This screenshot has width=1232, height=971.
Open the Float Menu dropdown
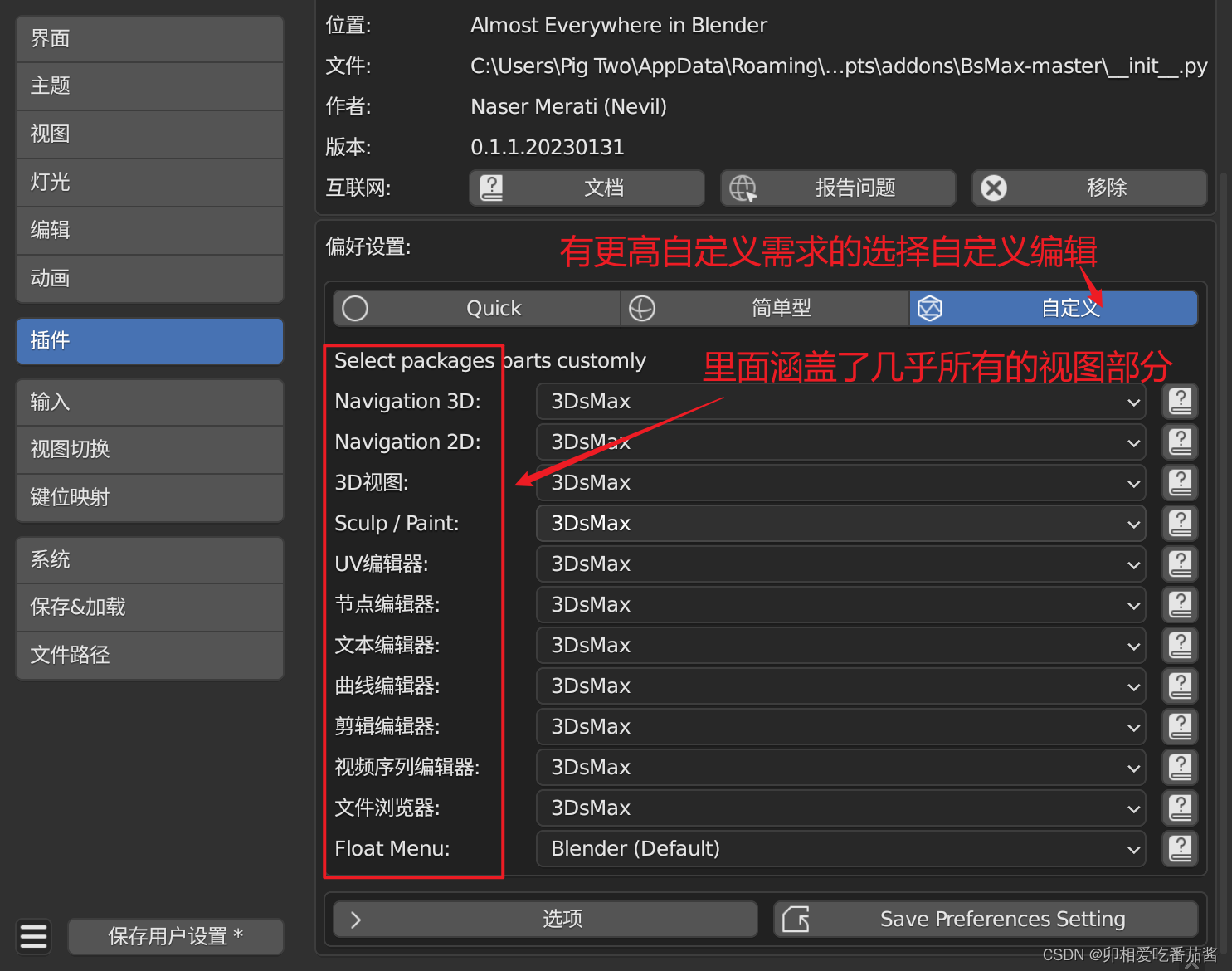click(841, 848)
